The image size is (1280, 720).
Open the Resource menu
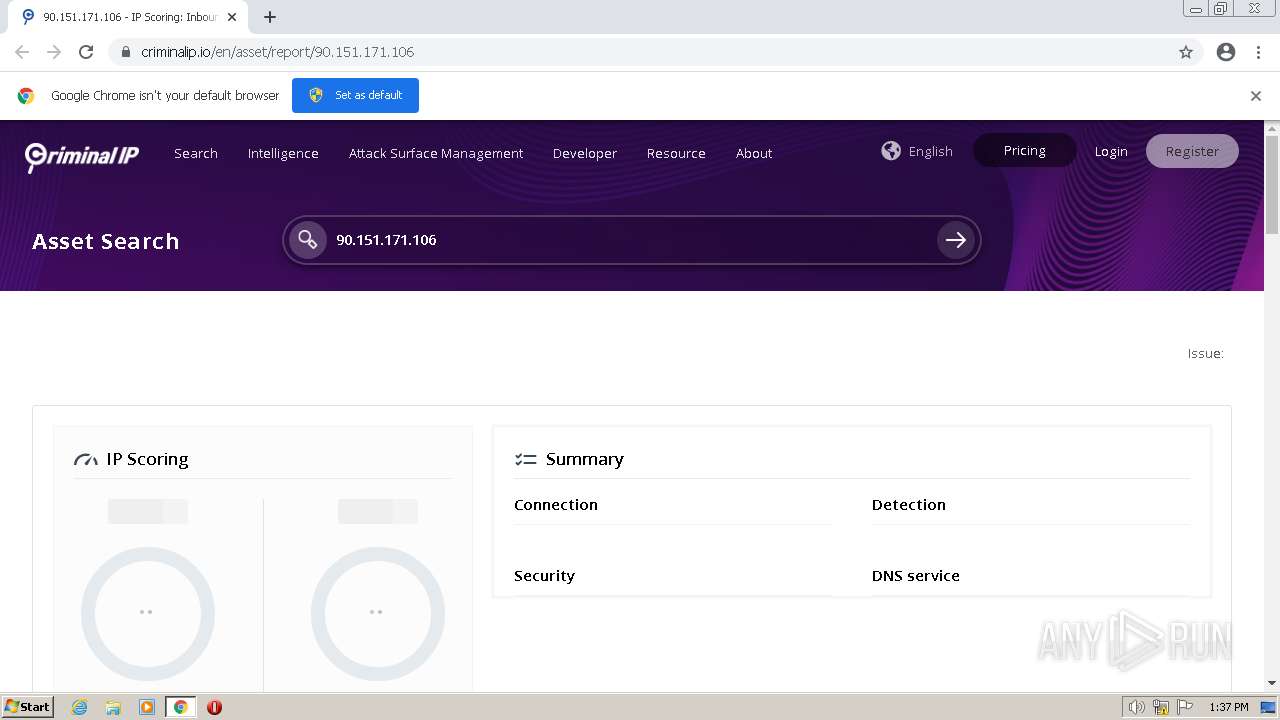pyautogui.click(x=676, y=153)
